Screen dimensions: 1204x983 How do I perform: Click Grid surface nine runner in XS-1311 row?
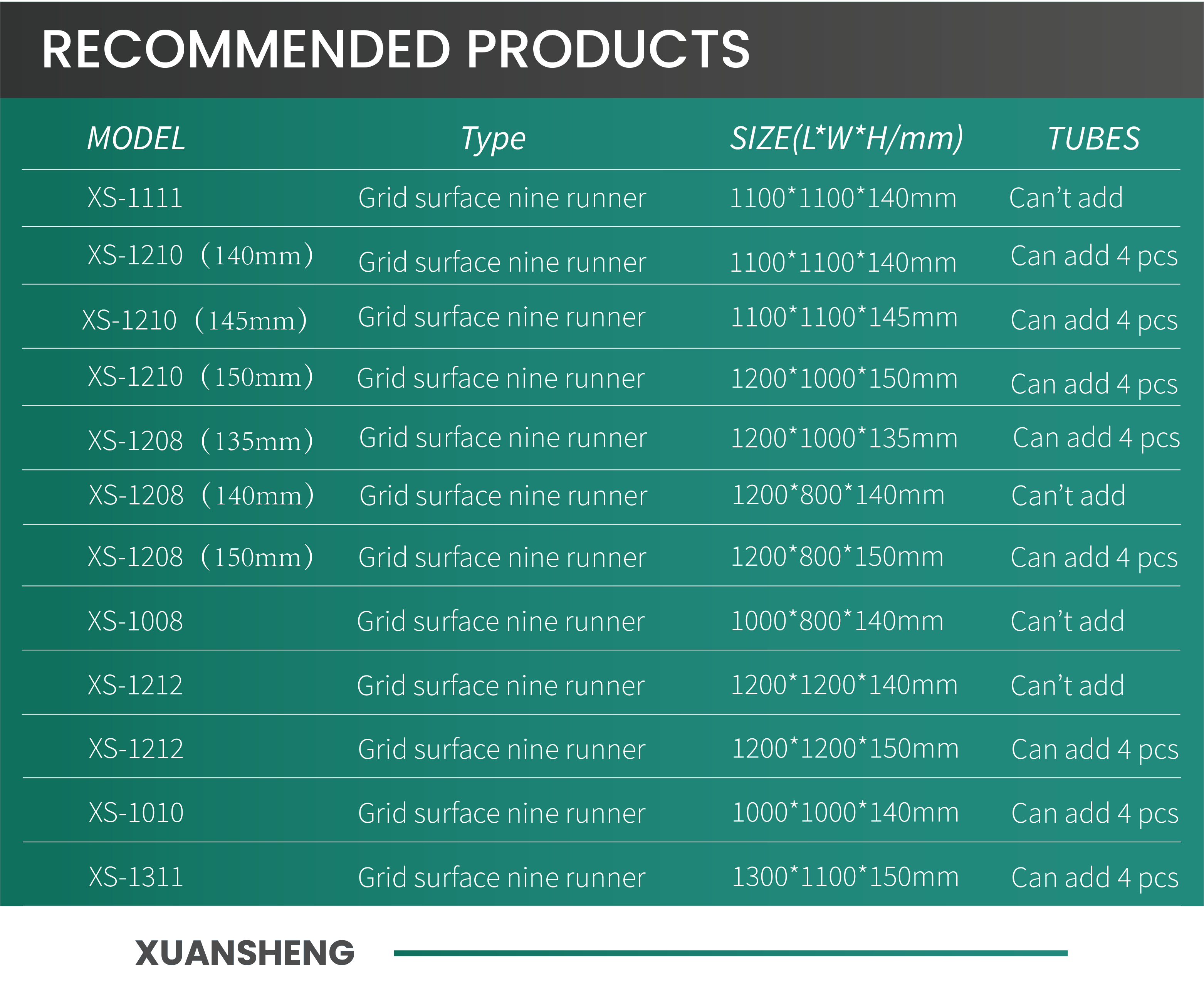(x=502, y=878)
